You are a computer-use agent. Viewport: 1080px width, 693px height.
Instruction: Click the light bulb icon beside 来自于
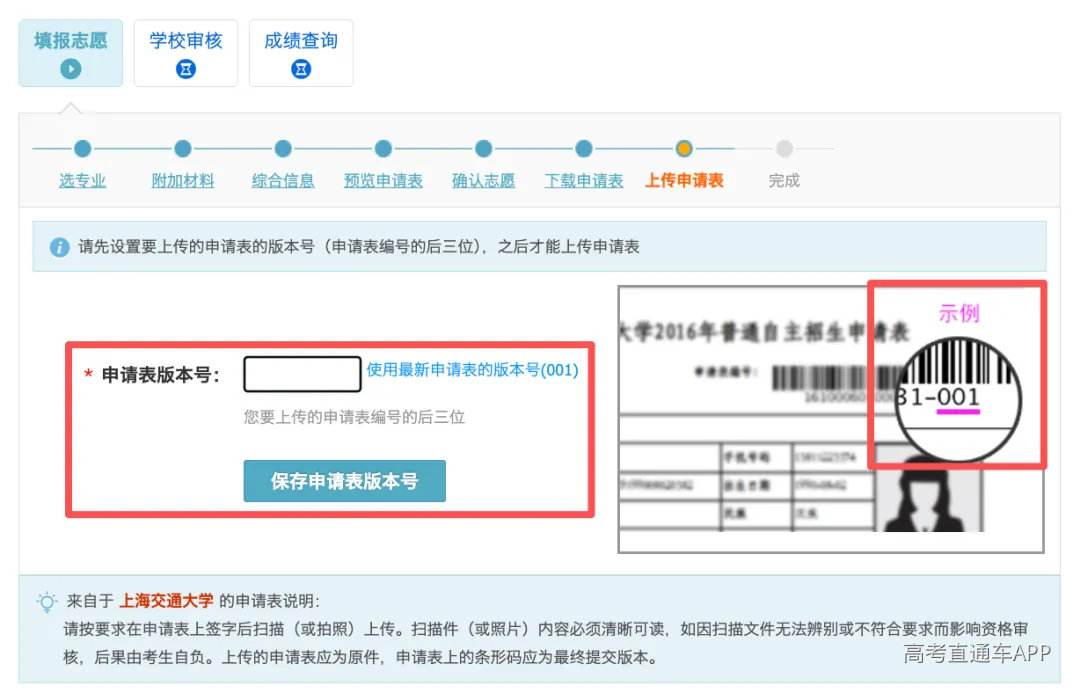[47, 602]
